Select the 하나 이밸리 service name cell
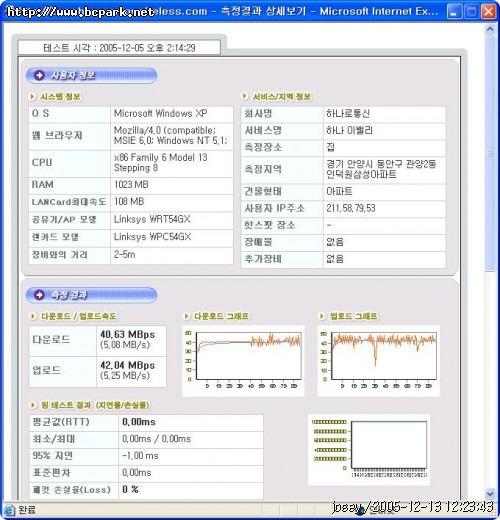 [384, 131]
